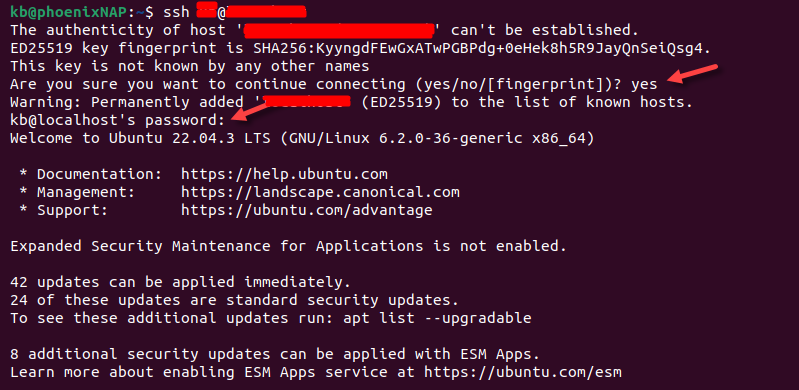Click the redacted username after ssh
799x390 pixels.
point(207,10)
